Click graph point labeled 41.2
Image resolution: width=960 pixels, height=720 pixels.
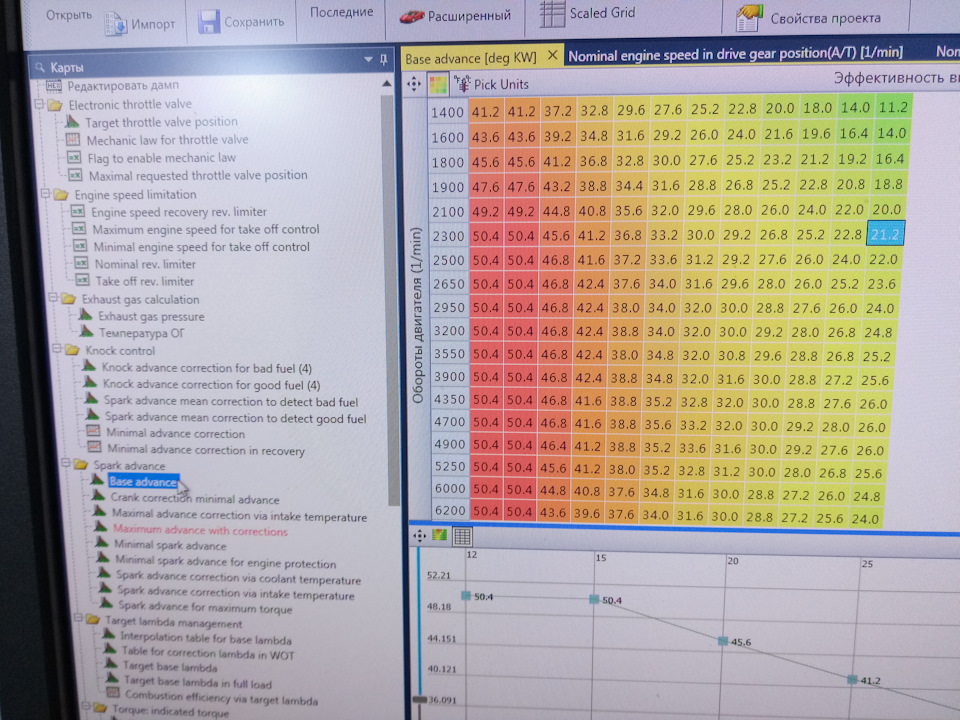click(852, 680)
